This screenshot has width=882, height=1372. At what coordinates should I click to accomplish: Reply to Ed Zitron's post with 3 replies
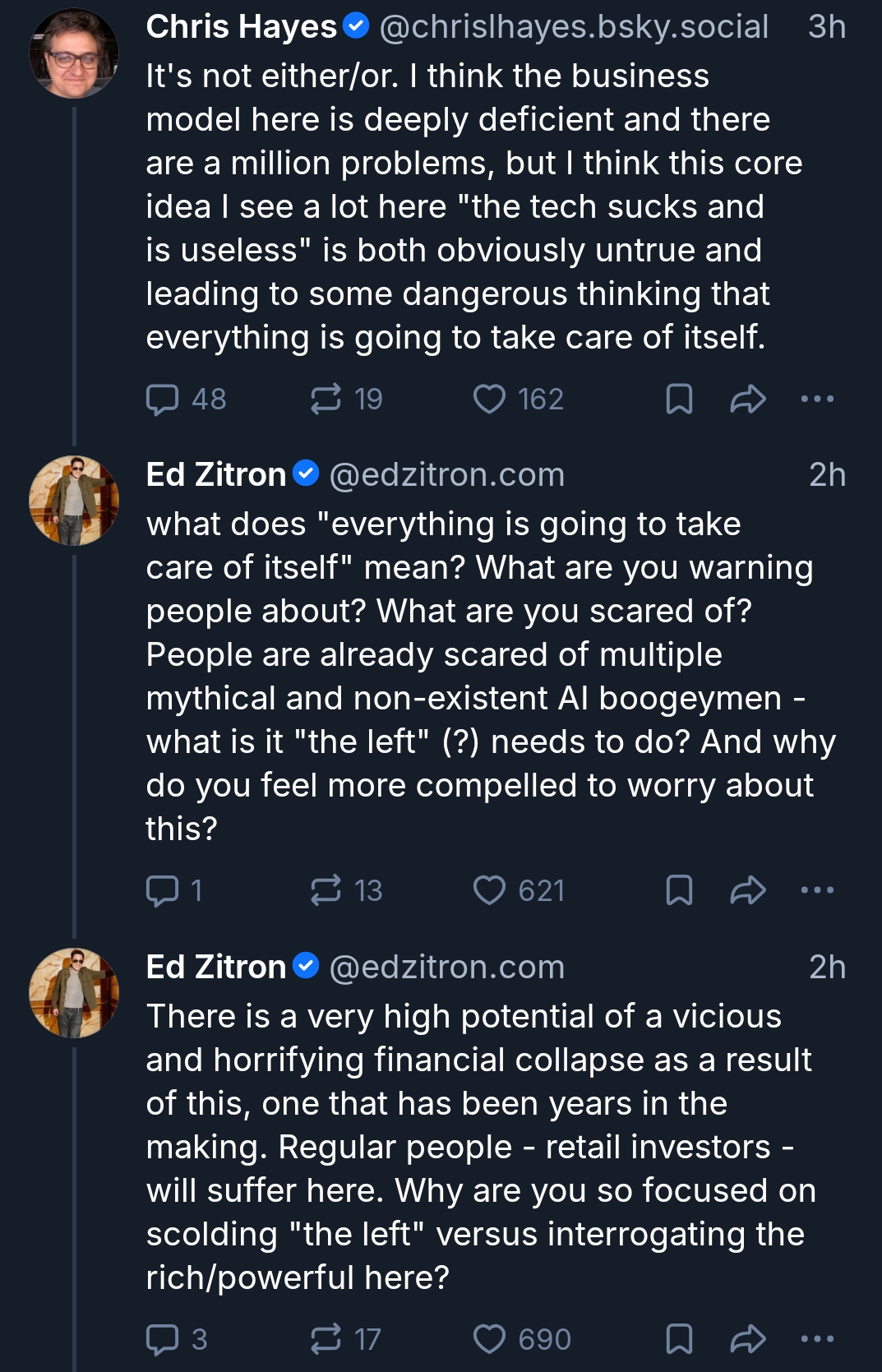tap(163, 1339)
